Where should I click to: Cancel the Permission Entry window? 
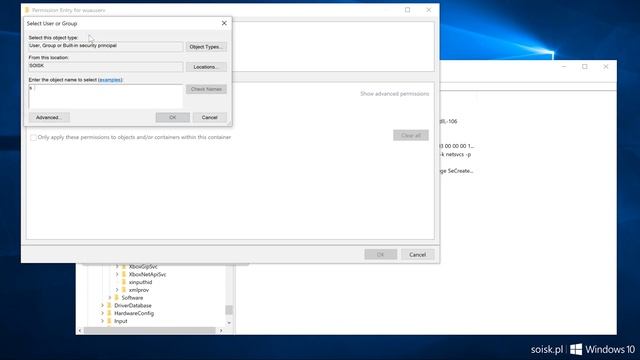(418, 255)
